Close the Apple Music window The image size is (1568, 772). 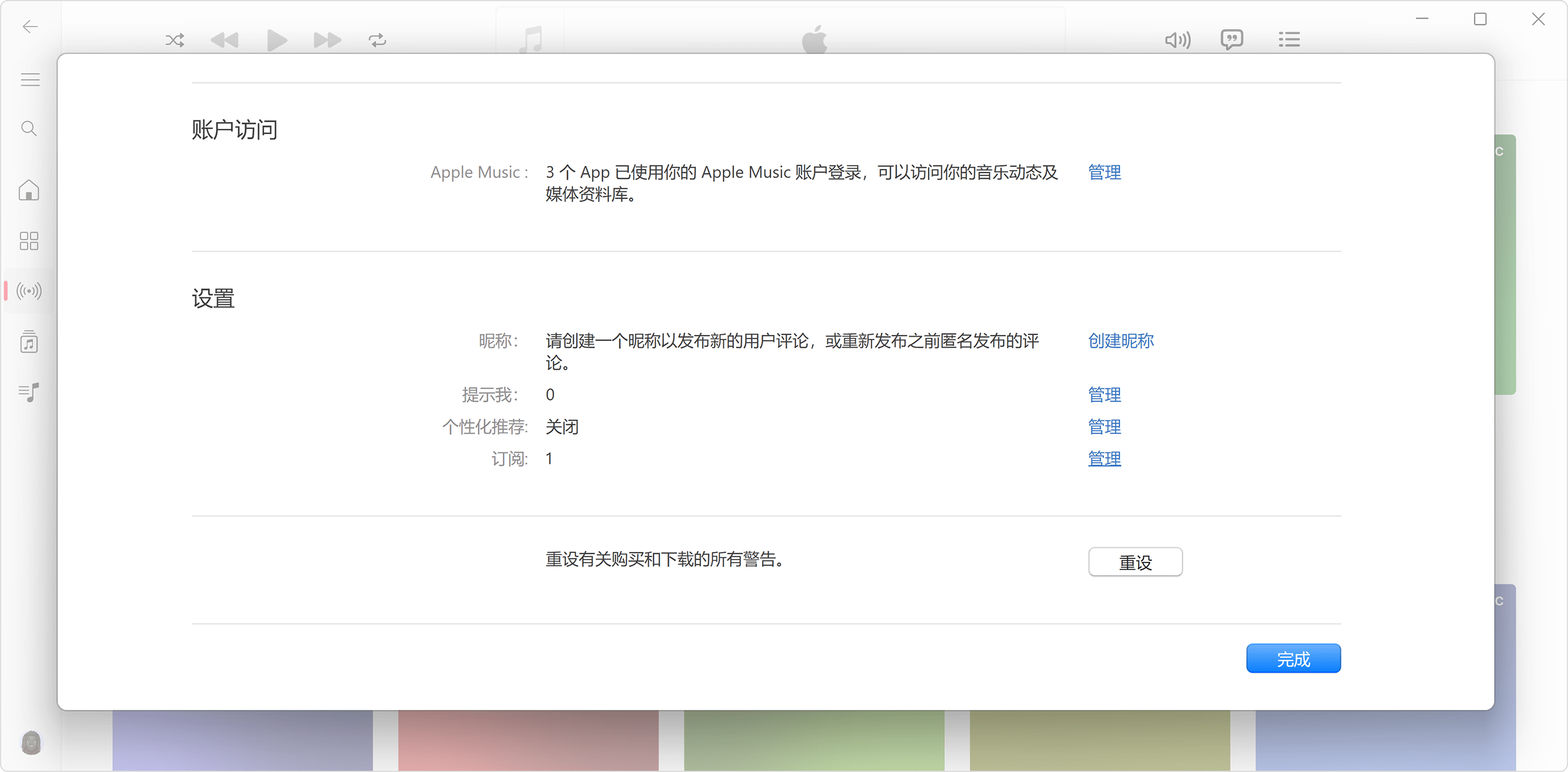(1538, 19)
